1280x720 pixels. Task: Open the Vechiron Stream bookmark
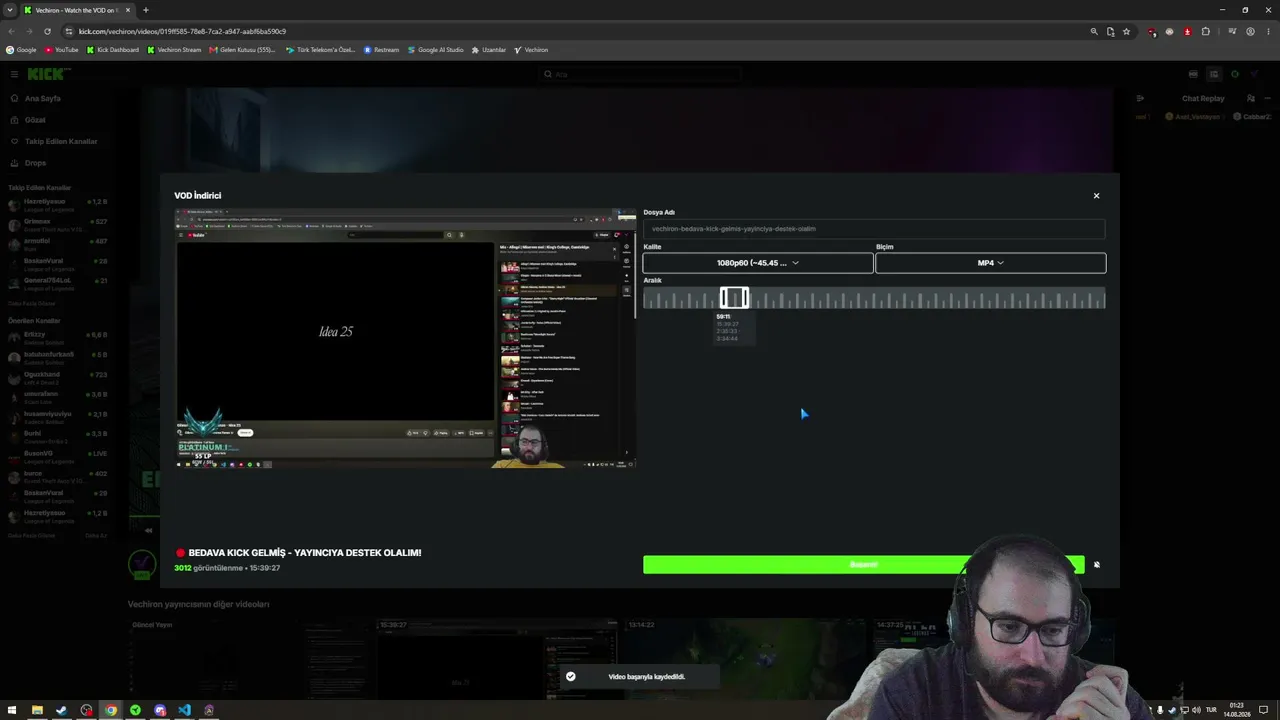[174, 50]
